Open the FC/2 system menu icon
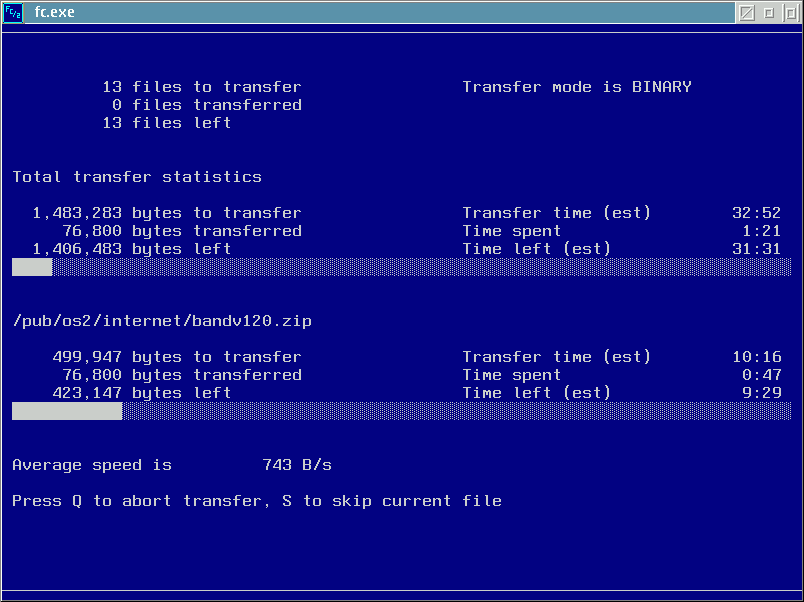The height and width of the screenshot is (602, 804). [x=13, y=12]
